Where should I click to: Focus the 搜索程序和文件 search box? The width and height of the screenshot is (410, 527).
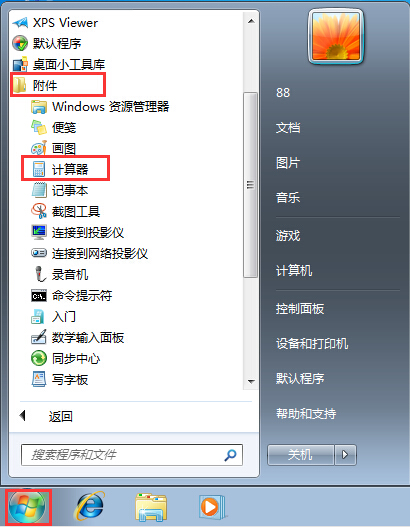(x=132, y=455)
